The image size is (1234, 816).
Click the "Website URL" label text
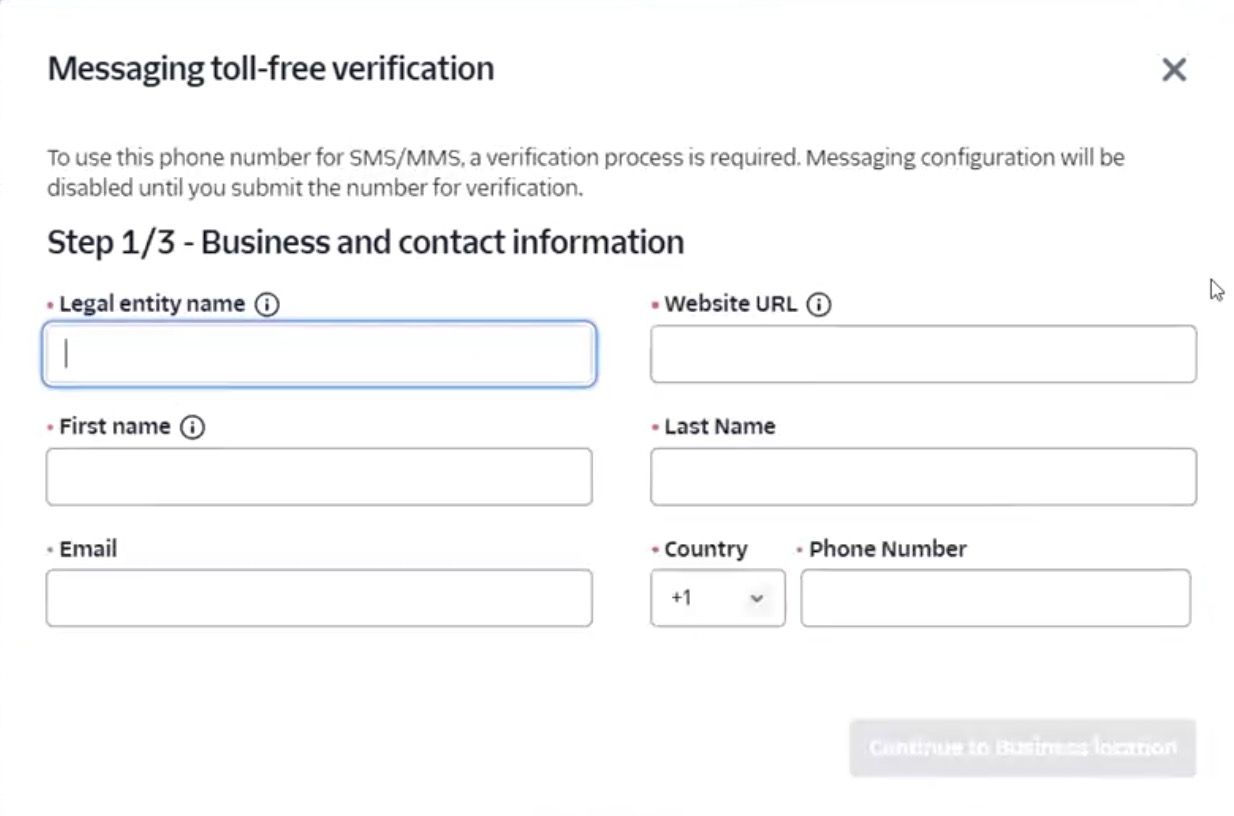pyautogui.click(x=730, y=304)
